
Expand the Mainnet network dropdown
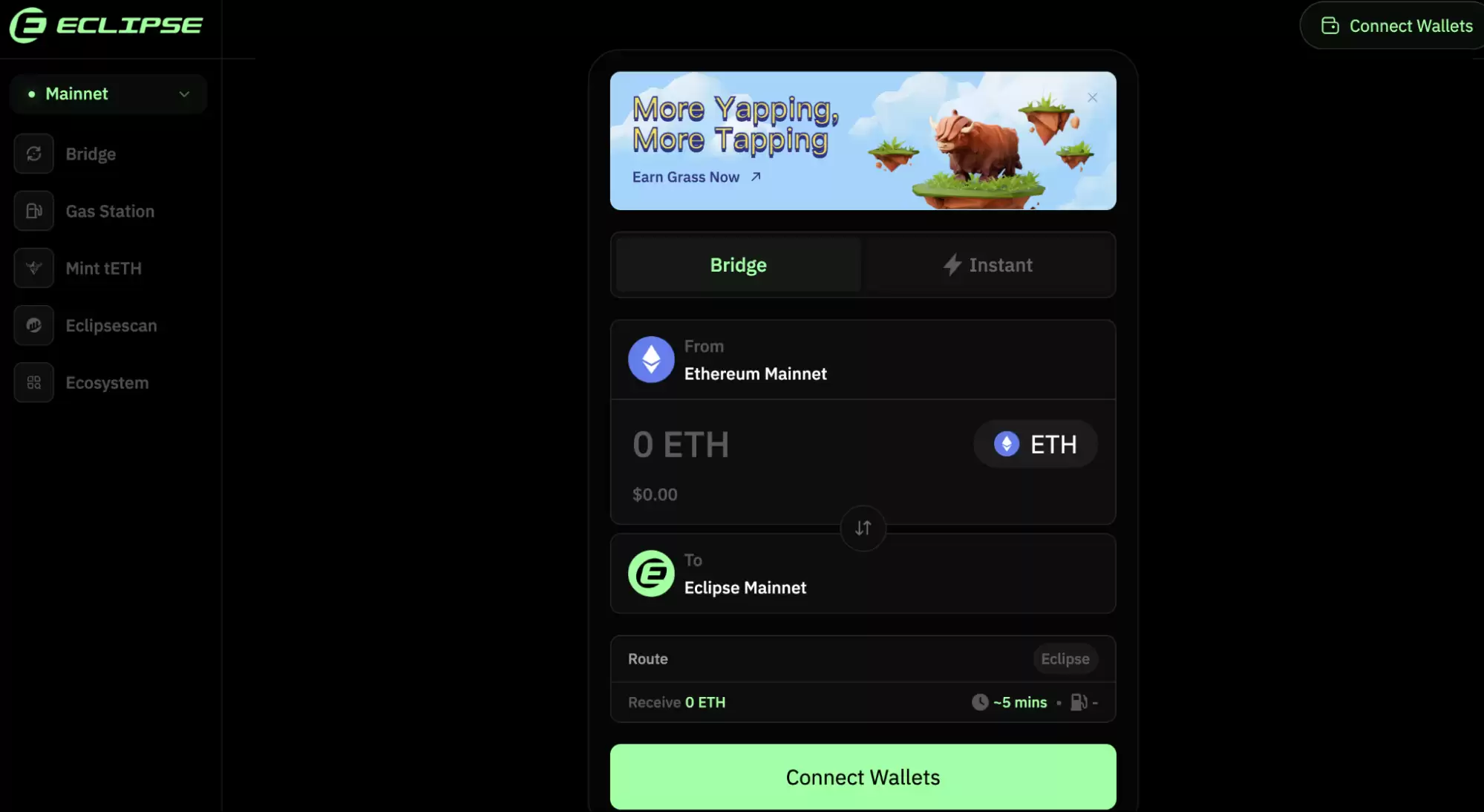click(x=108, y=94)
